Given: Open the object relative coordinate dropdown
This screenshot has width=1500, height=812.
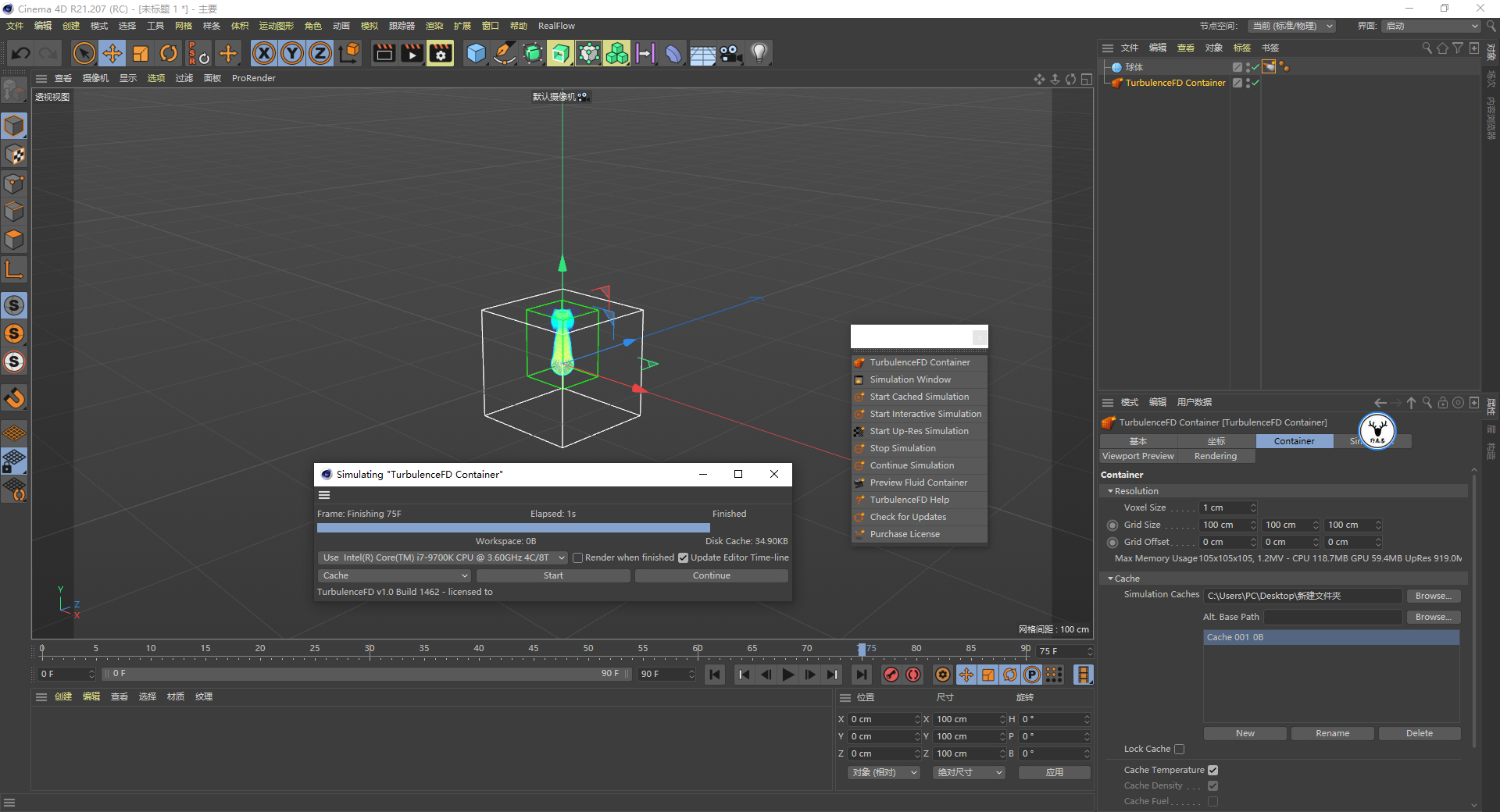Looking at the screenshot, I should 884,772.
